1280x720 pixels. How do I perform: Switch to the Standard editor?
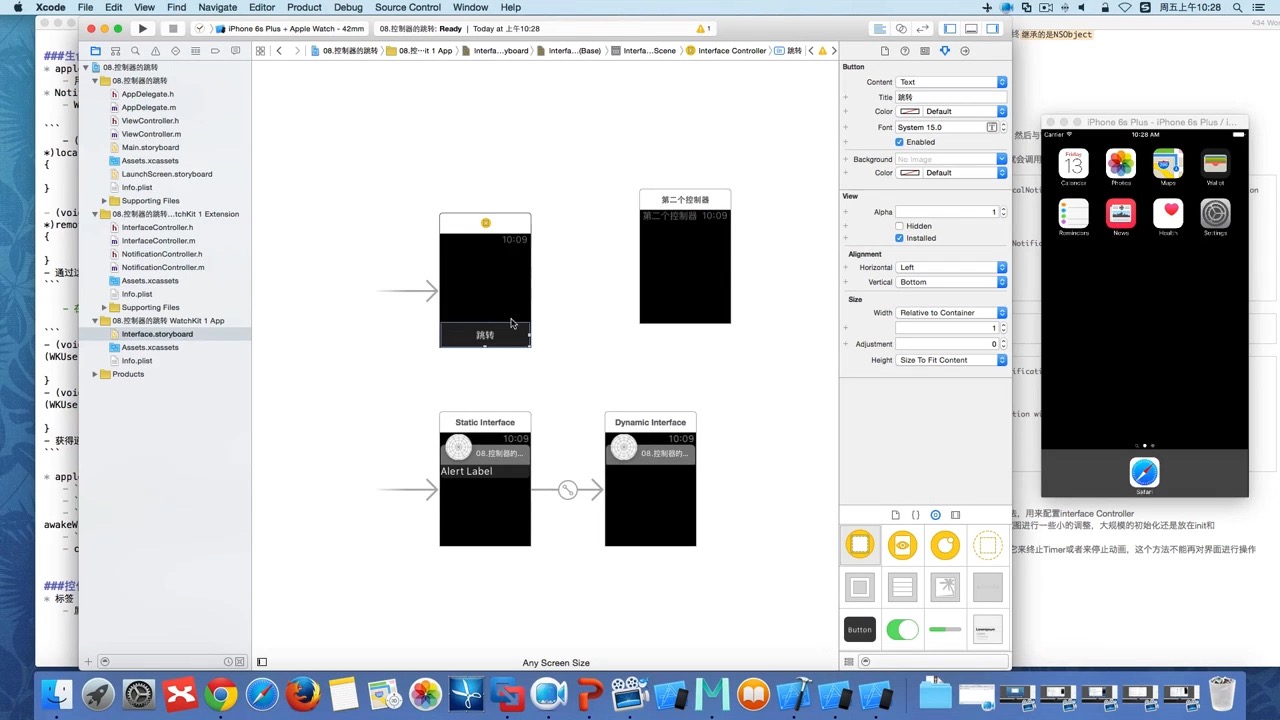[880, 29]
